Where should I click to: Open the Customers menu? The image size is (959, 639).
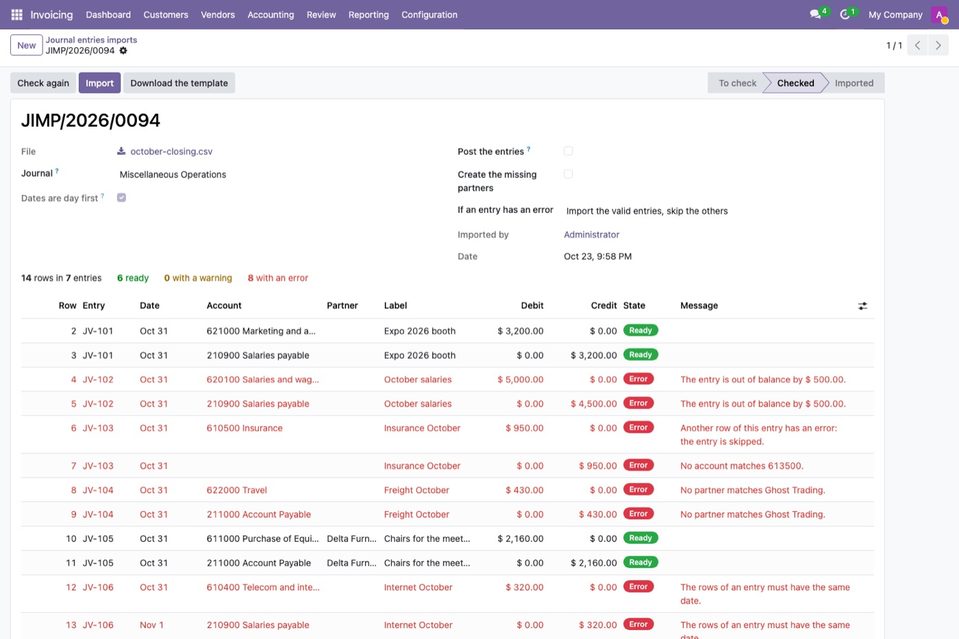[166, 15]
